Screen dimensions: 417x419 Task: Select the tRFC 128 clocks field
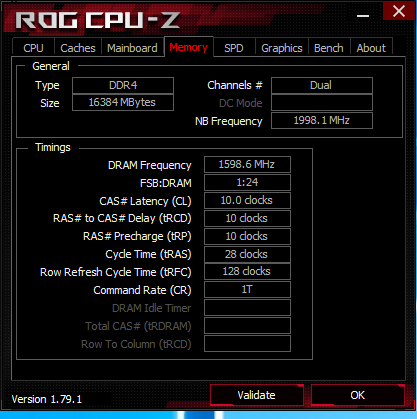tap(247, 271)
